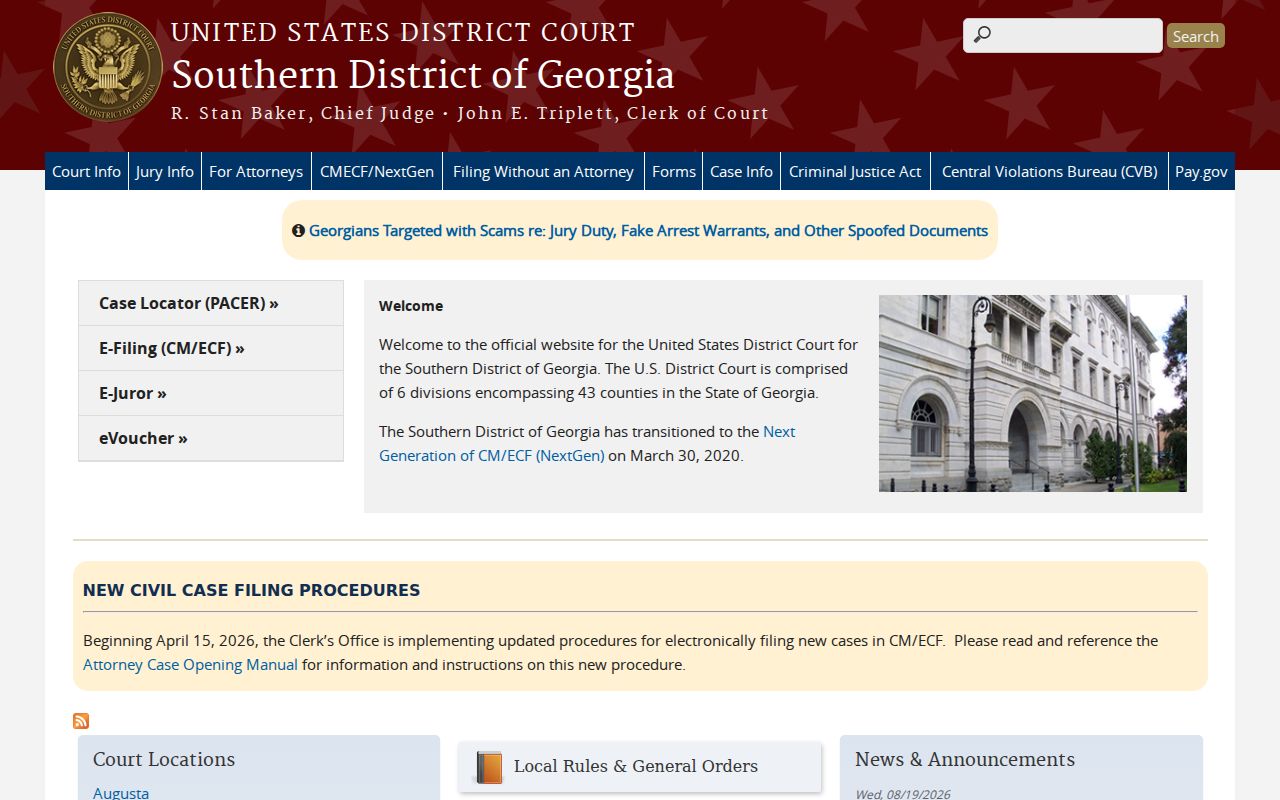Open Filing Without an Attorney menu
Screen dimensions: 1280x800
click(x=543, y=171)
